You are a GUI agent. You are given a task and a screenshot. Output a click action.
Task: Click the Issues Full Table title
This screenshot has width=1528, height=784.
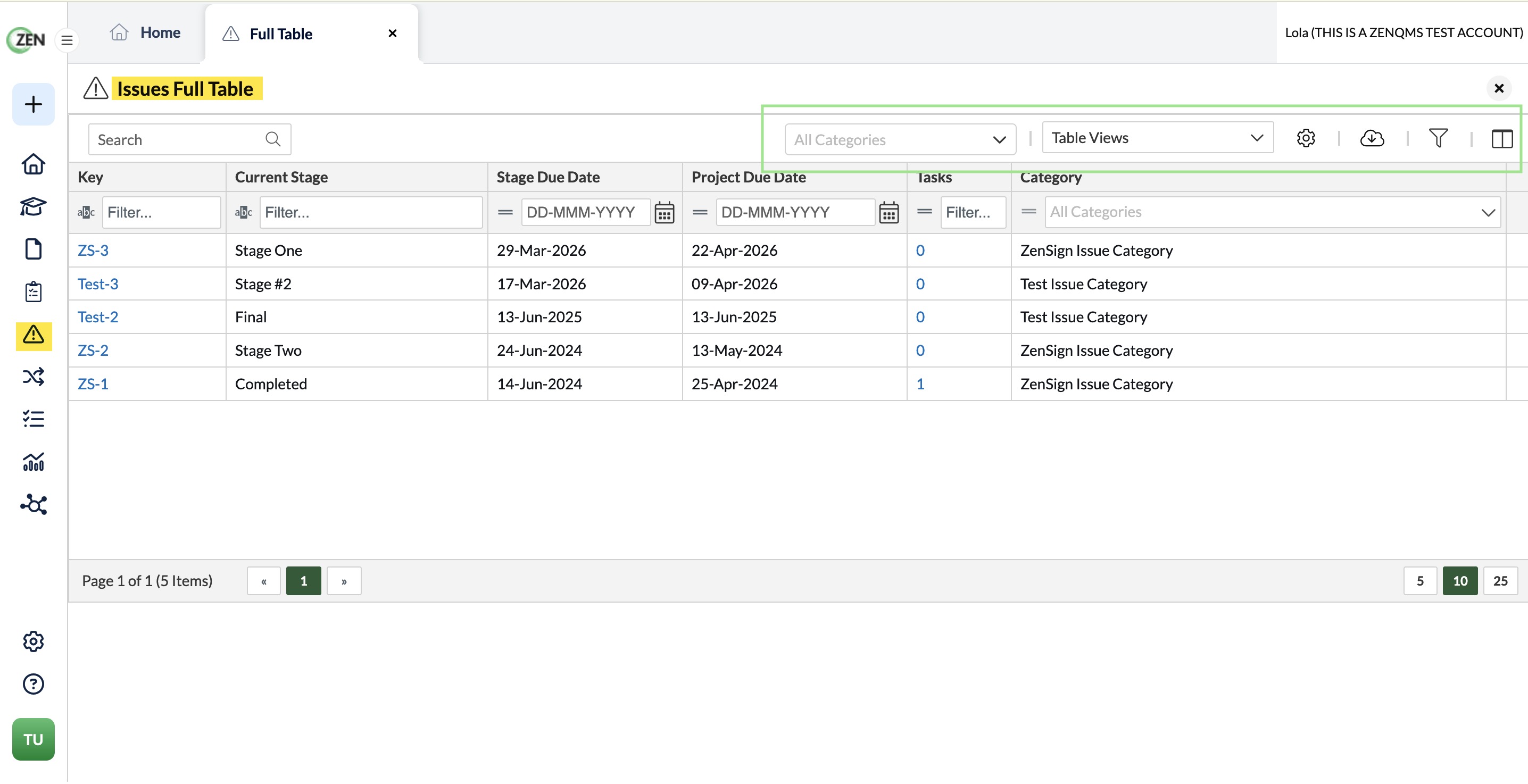click(185, 89)
